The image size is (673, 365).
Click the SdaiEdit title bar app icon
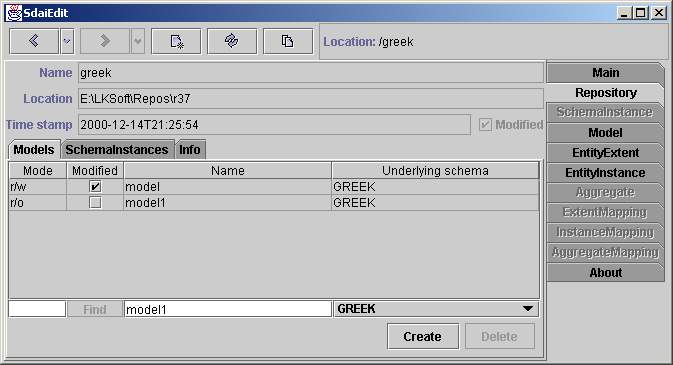13,13
